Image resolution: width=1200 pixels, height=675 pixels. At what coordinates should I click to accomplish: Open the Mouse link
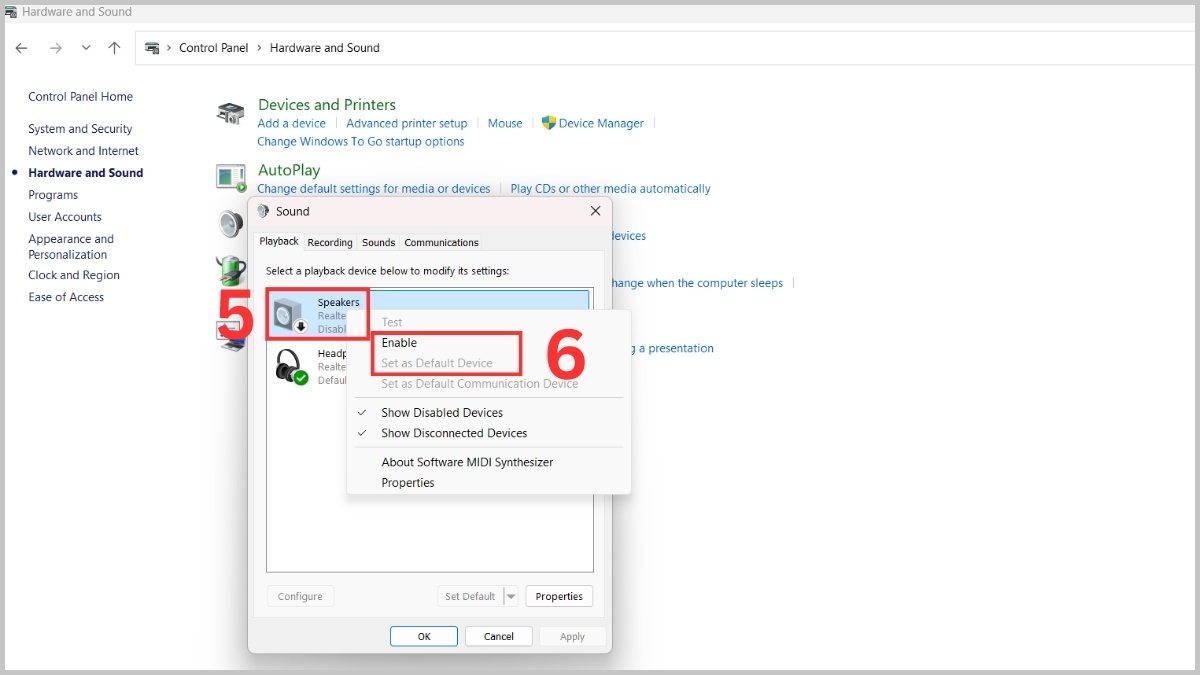(505, 123)
